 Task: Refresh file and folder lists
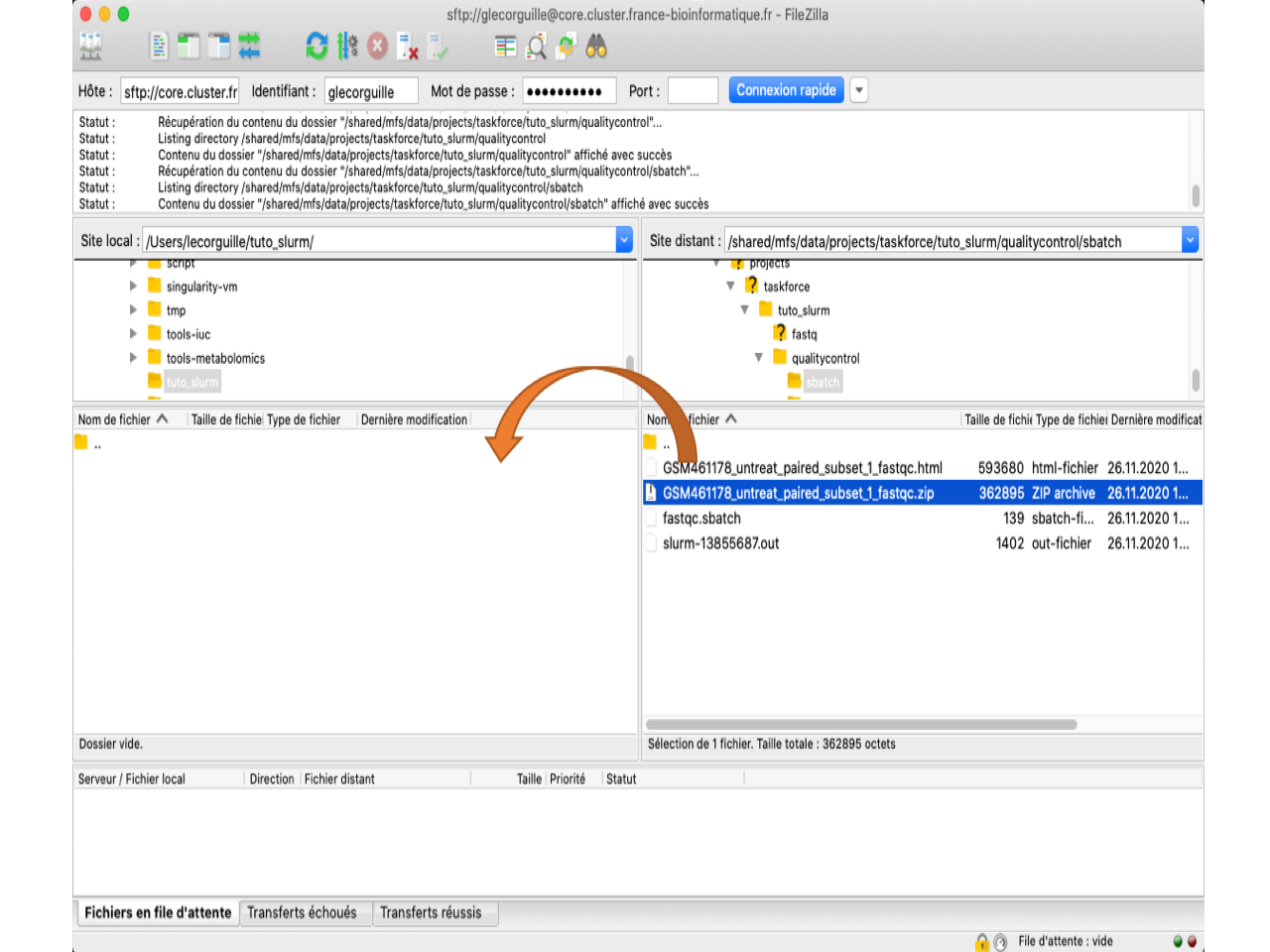tap(317, 46)
